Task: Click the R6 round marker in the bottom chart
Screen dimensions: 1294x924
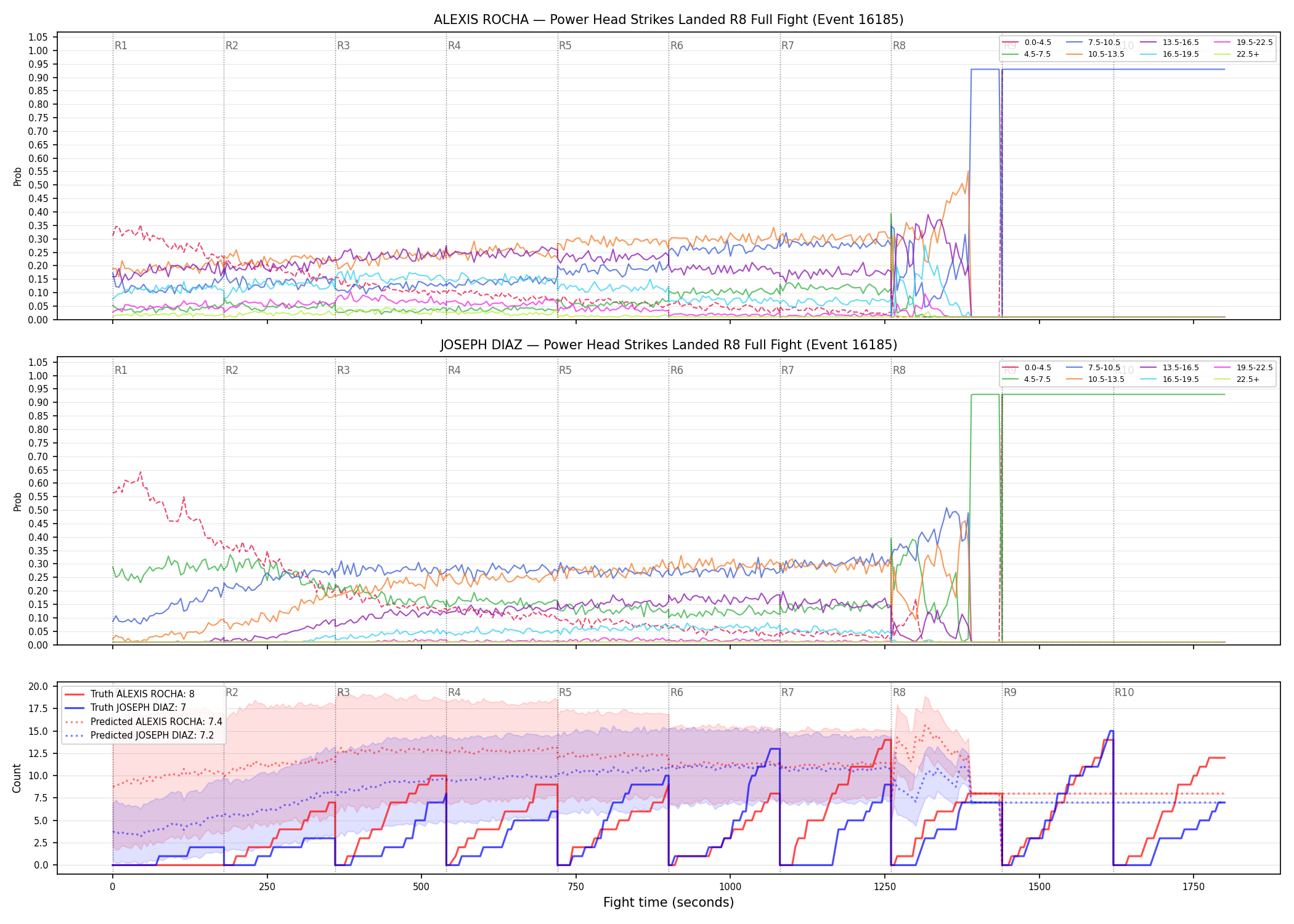Action: (677, 692)
